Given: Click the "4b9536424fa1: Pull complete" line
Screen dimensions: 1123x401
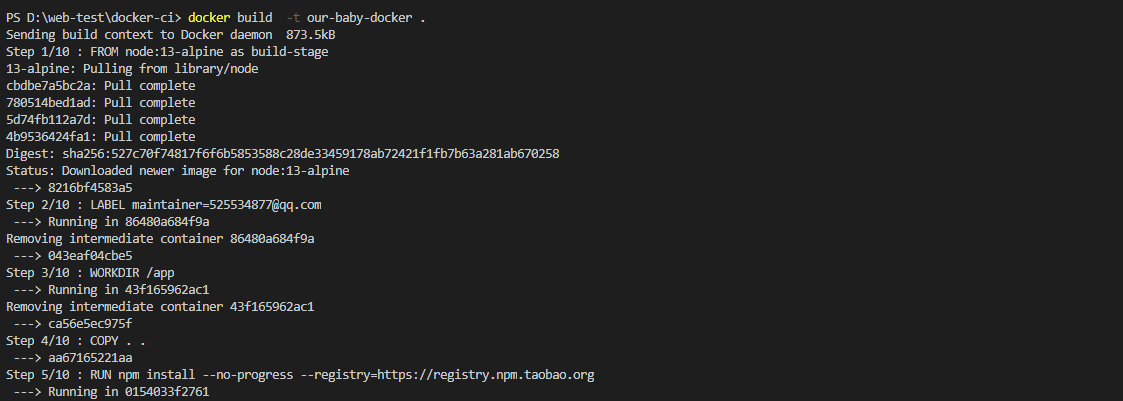Looking at the screenshot, I should point(100,137).
